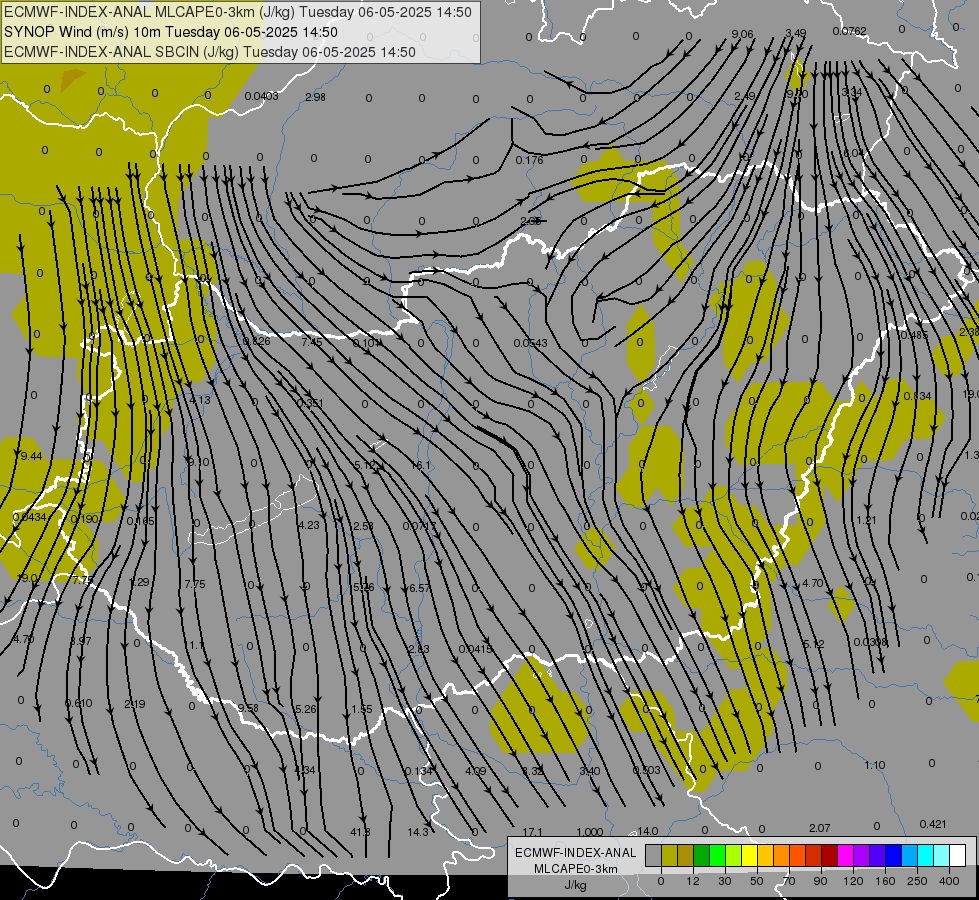This screenshot has height=900, width=979.
Task: Click the legend scale label 400
Action: point(949,881)
